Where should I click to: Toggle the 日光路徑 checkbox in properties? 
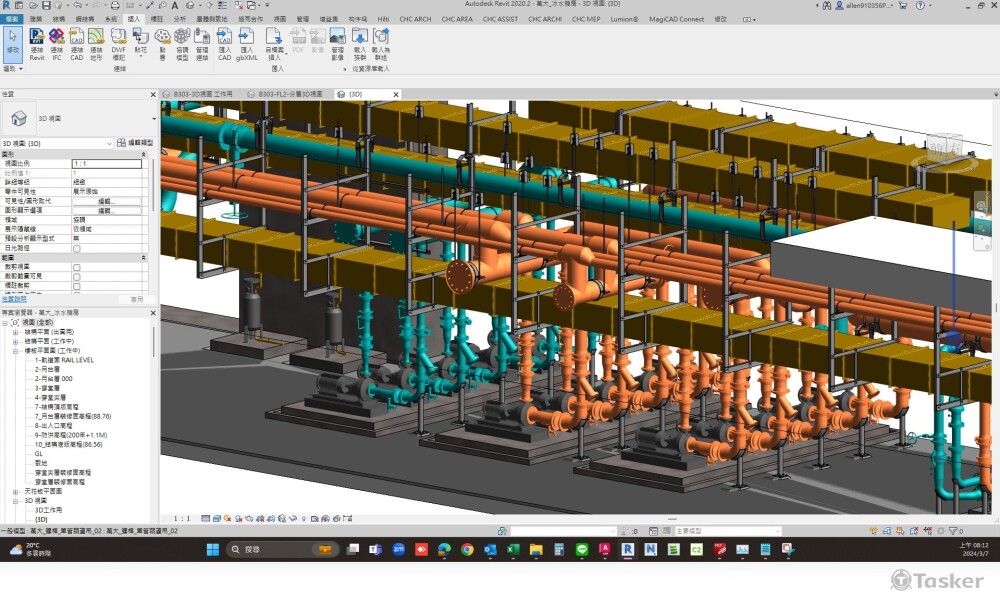point(76,248)
